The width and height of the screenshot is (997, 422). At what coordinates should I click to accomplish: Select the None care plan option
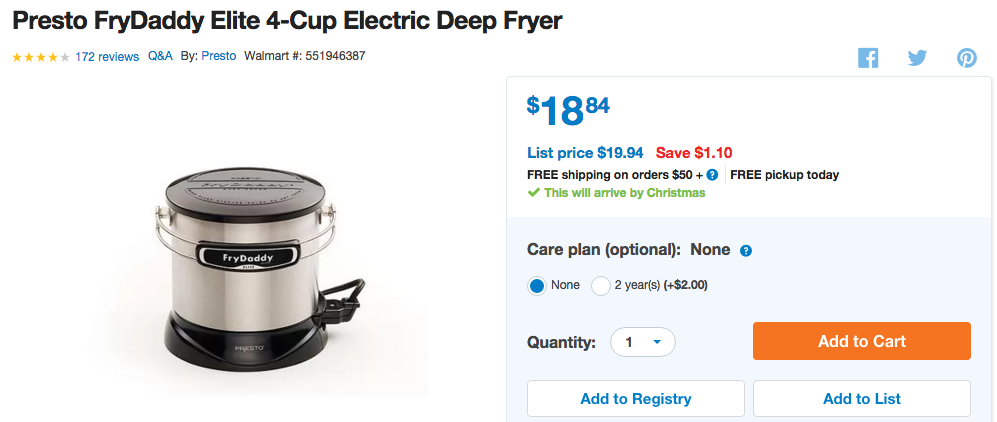click(x=538, y=286)
